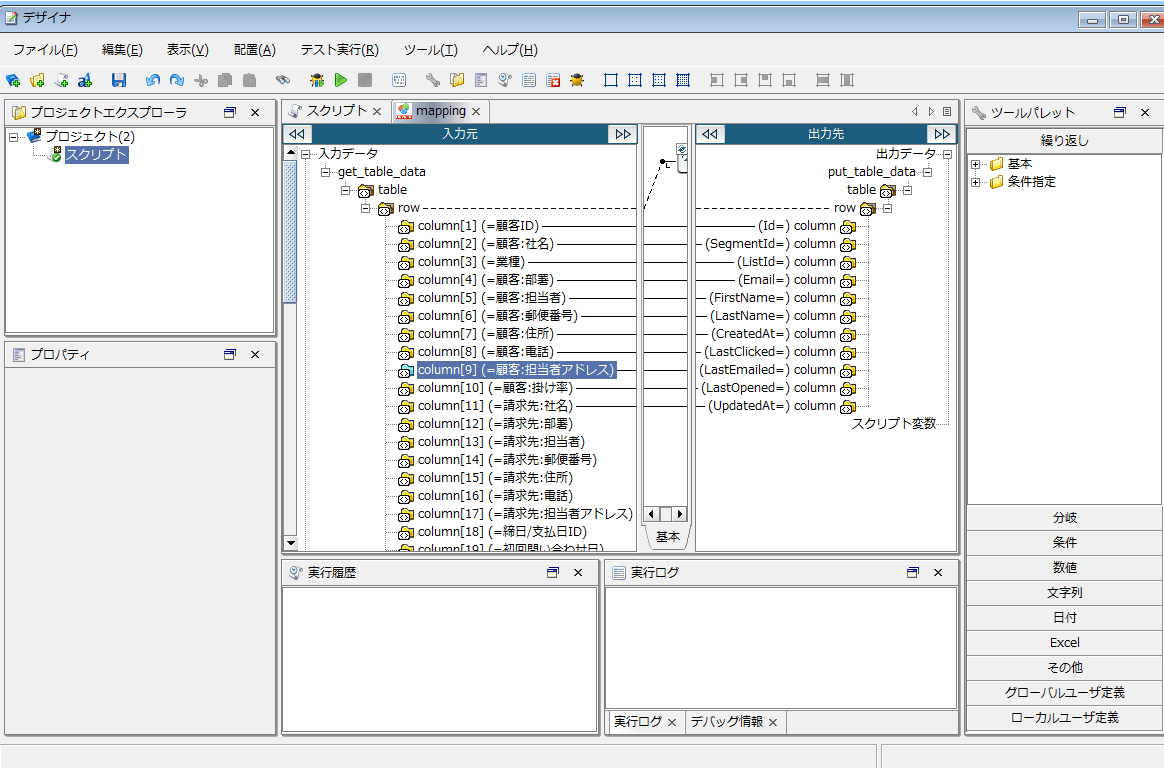Open the Excel palette category
The image size is (1164, 768).
pos(1064,643)
